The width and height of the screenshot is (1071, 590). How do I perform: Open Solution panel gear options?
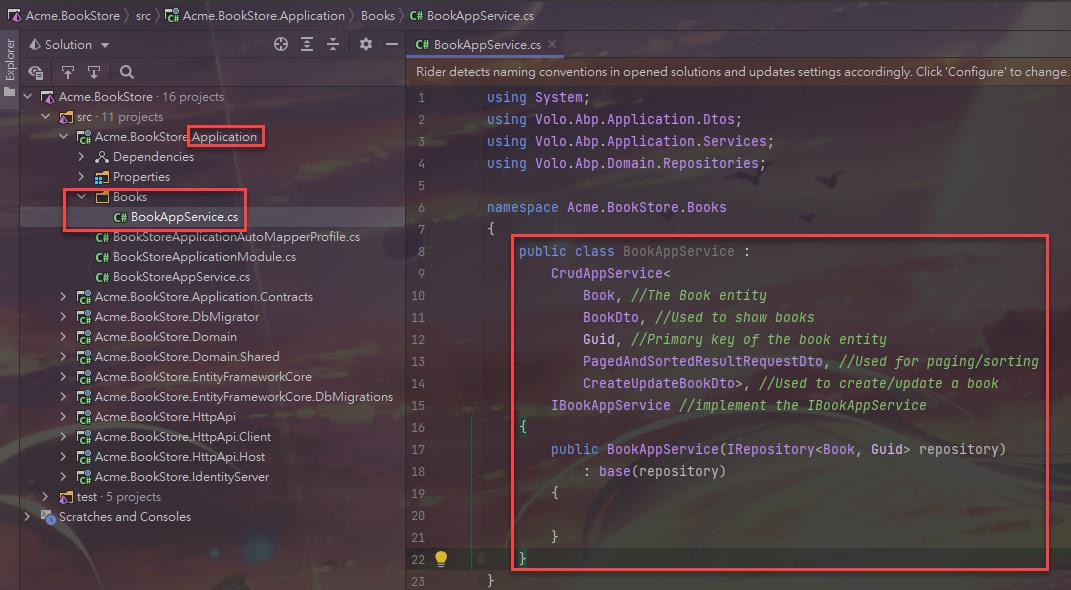[366, 45]
